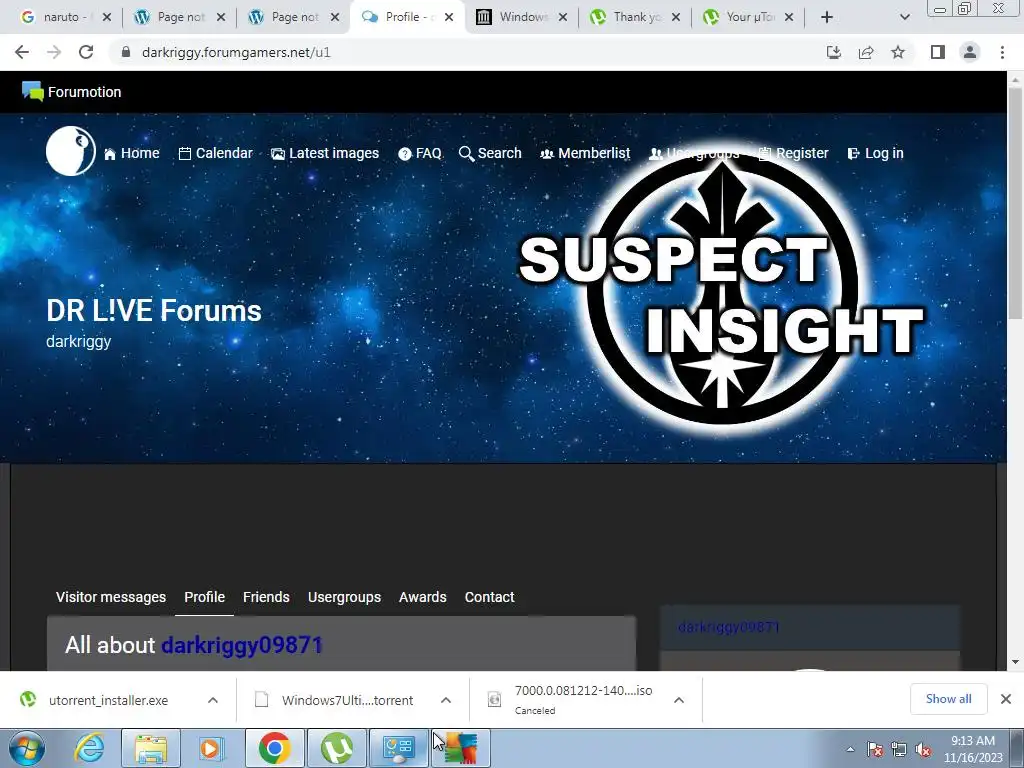1024x768 pixels.
Task: Open Latest images nav link
Action: [x=325, y=153]
